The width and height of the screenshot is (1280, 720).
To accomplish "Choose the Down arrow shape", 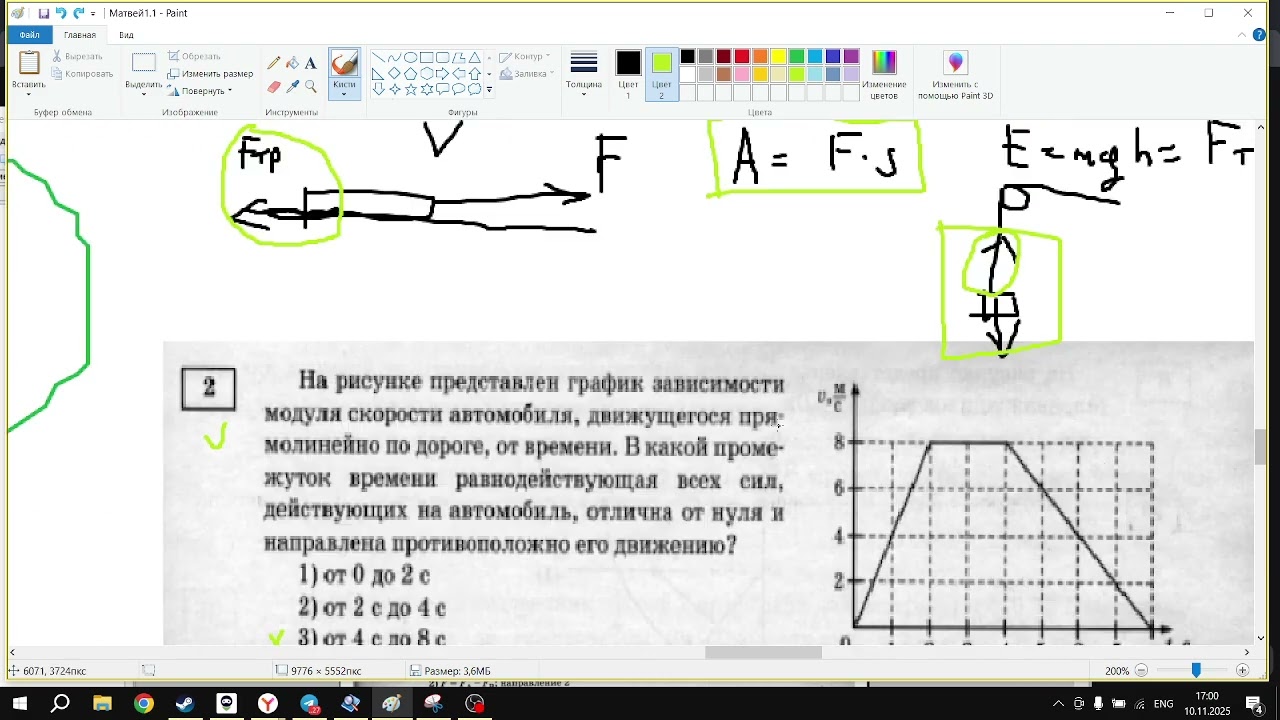I will (378, 90).
